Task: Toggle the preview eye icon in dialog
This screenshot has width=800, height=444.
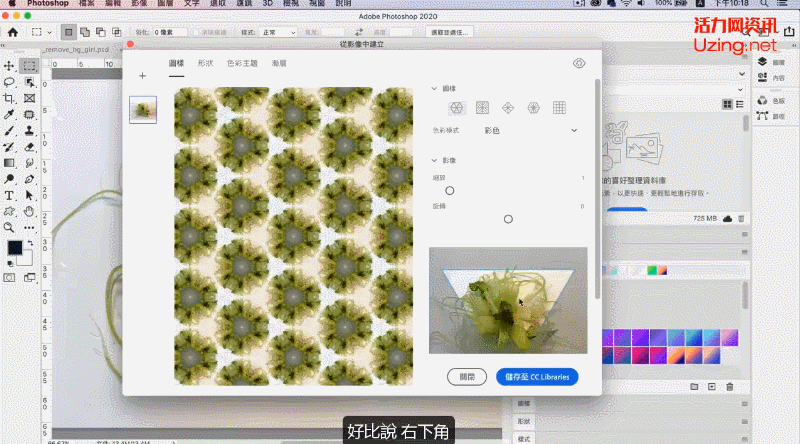Action: tap(579, 63)
